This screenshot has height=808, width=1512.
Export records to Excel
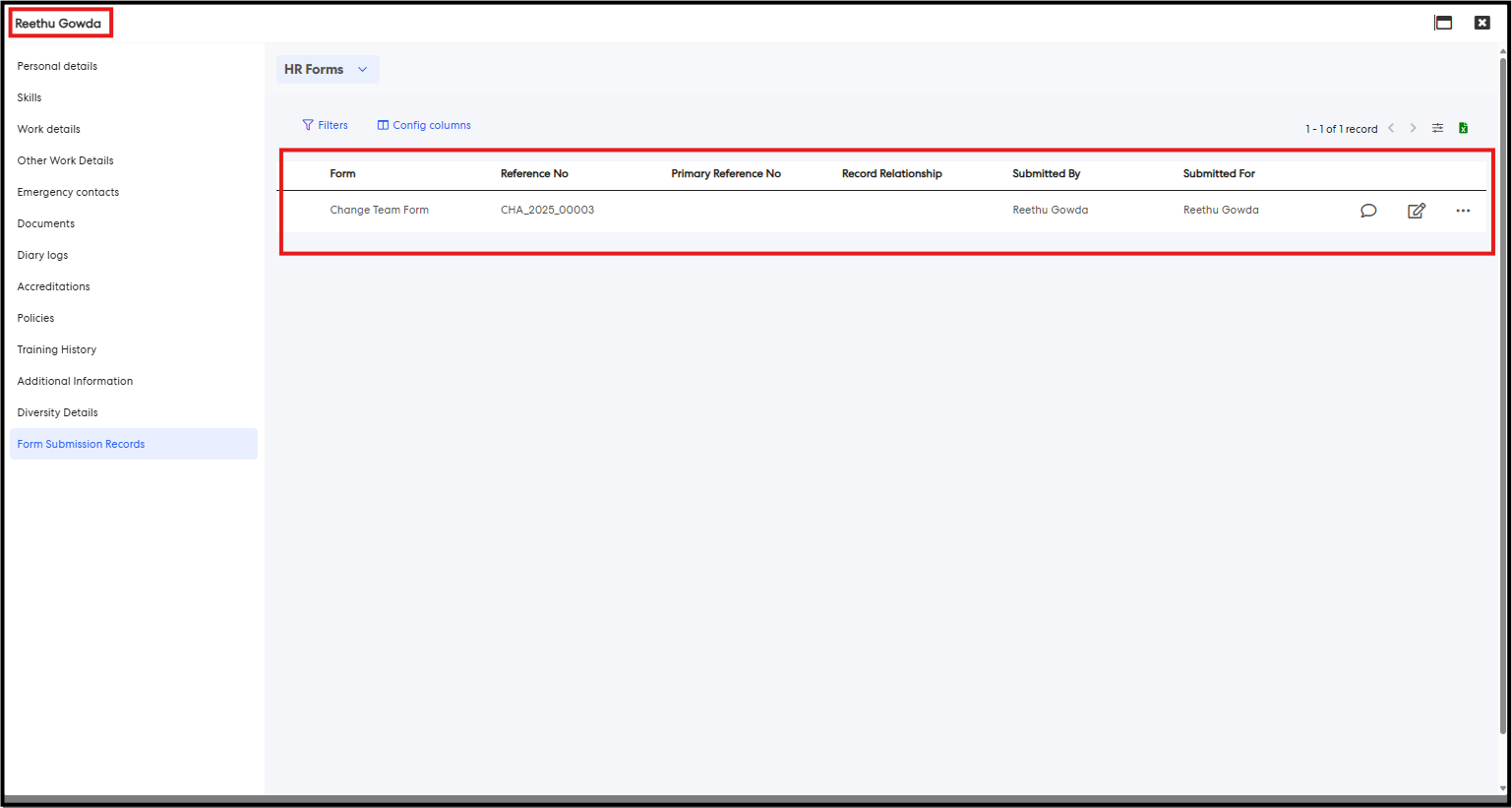[x=1463, y=128]
